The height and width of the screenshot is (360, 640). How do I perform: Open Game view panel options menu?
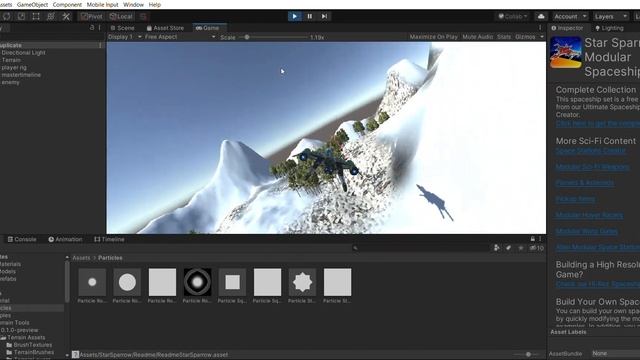[x=540, y=27]
